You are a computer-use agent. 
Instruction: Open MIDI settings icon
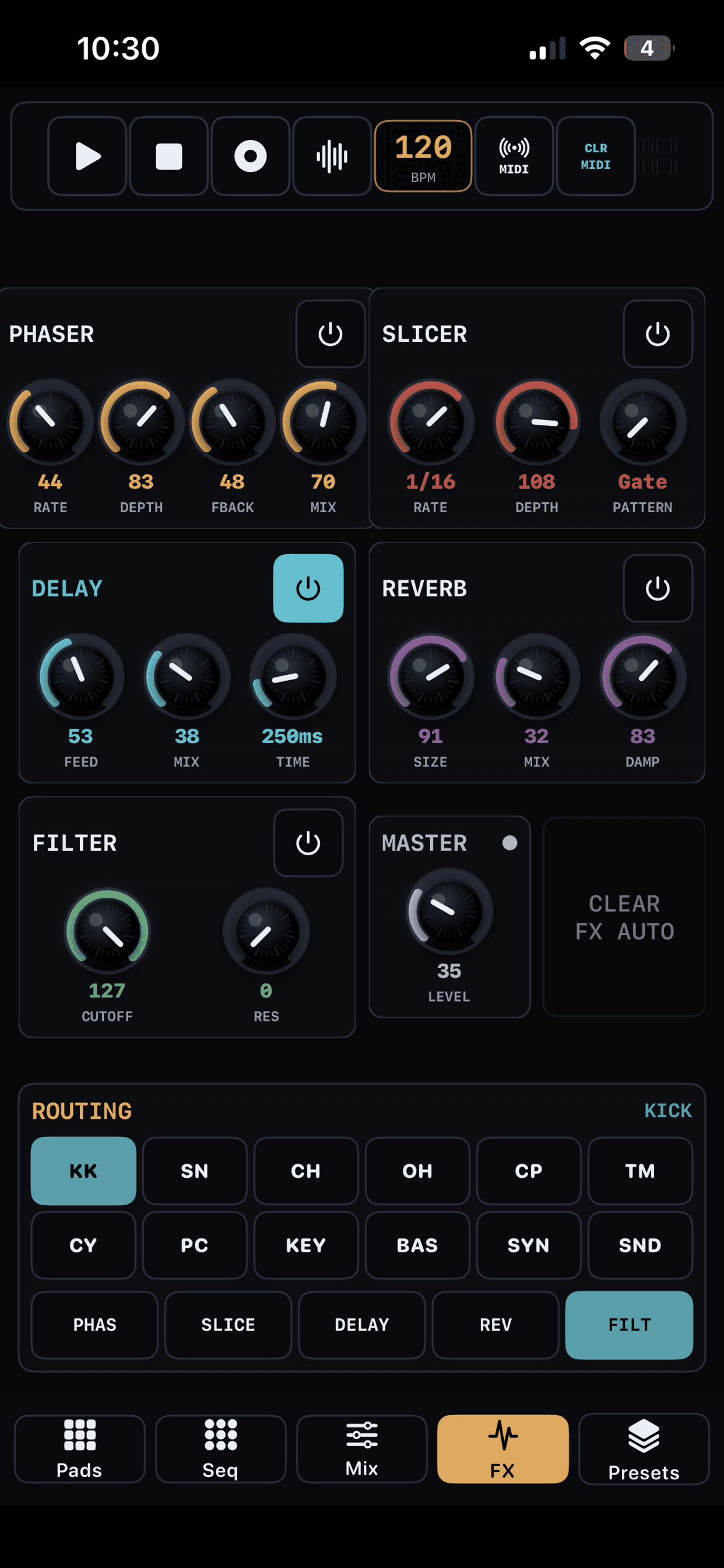(x=514, y=156)
